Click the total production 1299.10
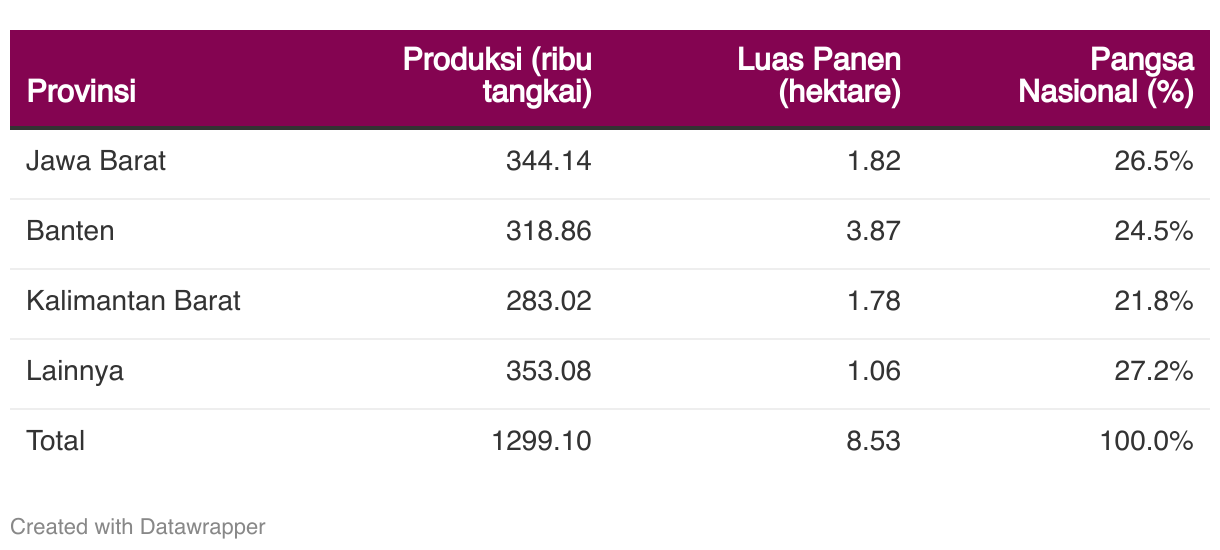 click(x=541, y=441)
